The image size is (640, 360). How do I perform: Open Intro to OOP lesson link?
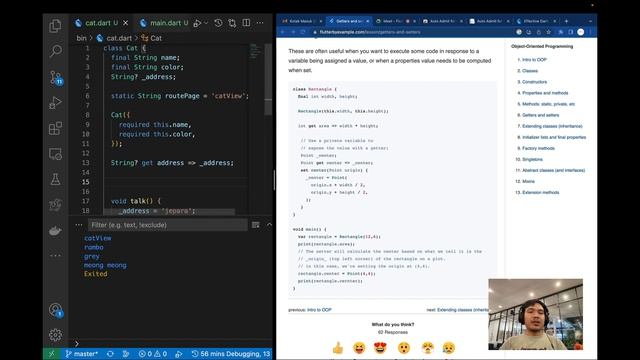coord(534,60)
